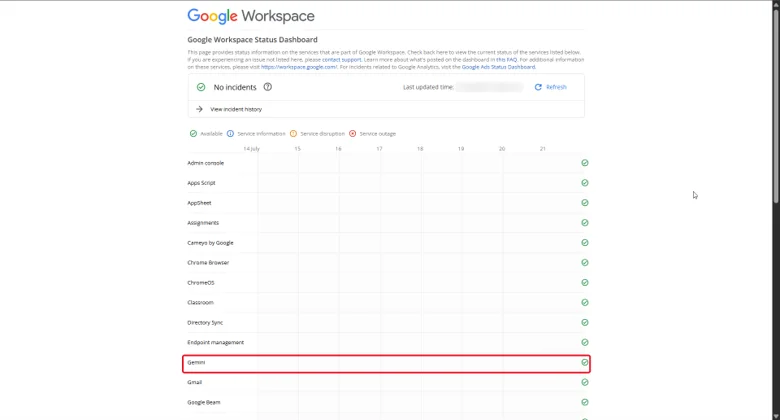780x420 pixels.
Task: Click the No incidents text
Action: (235, 87)
